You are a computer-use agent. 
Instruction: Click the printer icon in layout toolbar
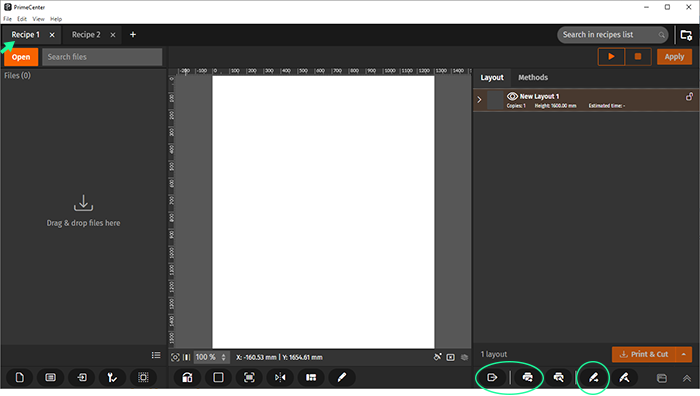528,378
